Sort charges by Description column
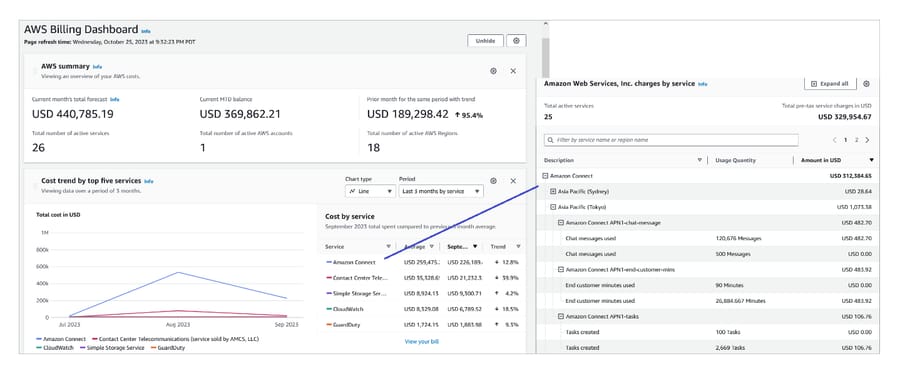900x374 pixels. tap(700, 161)
